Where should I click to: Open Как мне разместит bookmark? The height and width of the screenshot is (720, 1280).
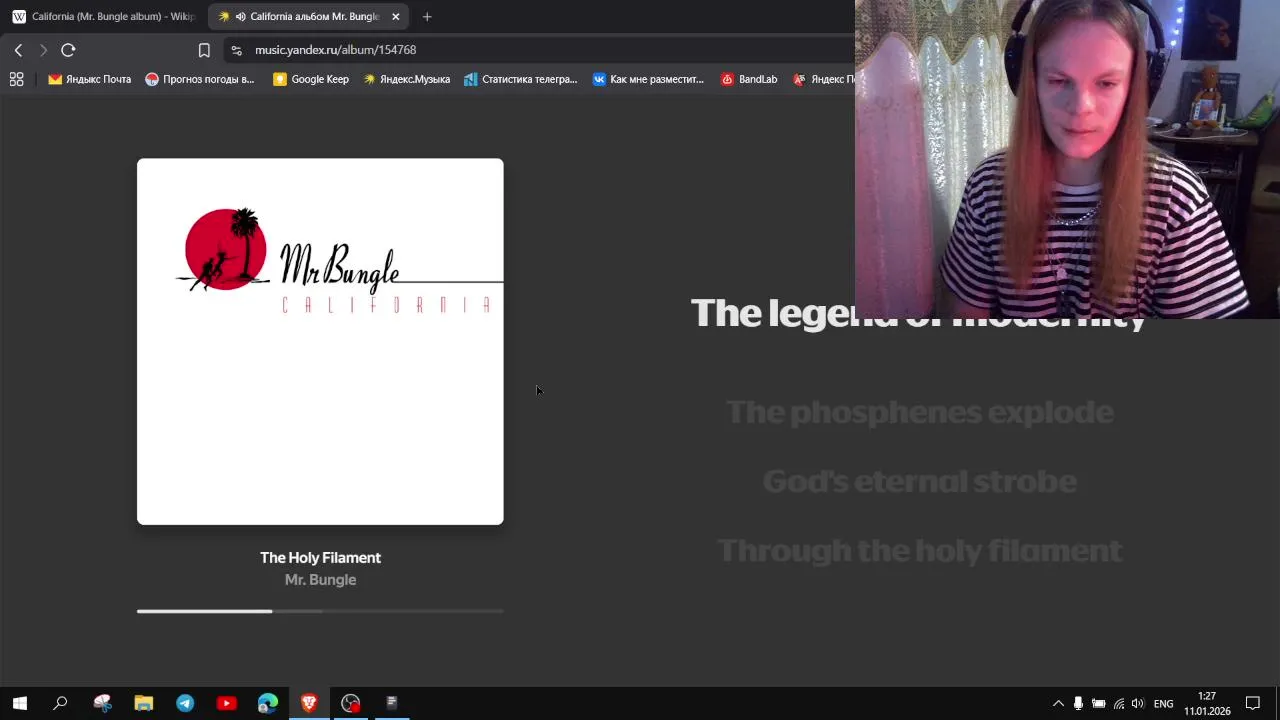[648, 79]
